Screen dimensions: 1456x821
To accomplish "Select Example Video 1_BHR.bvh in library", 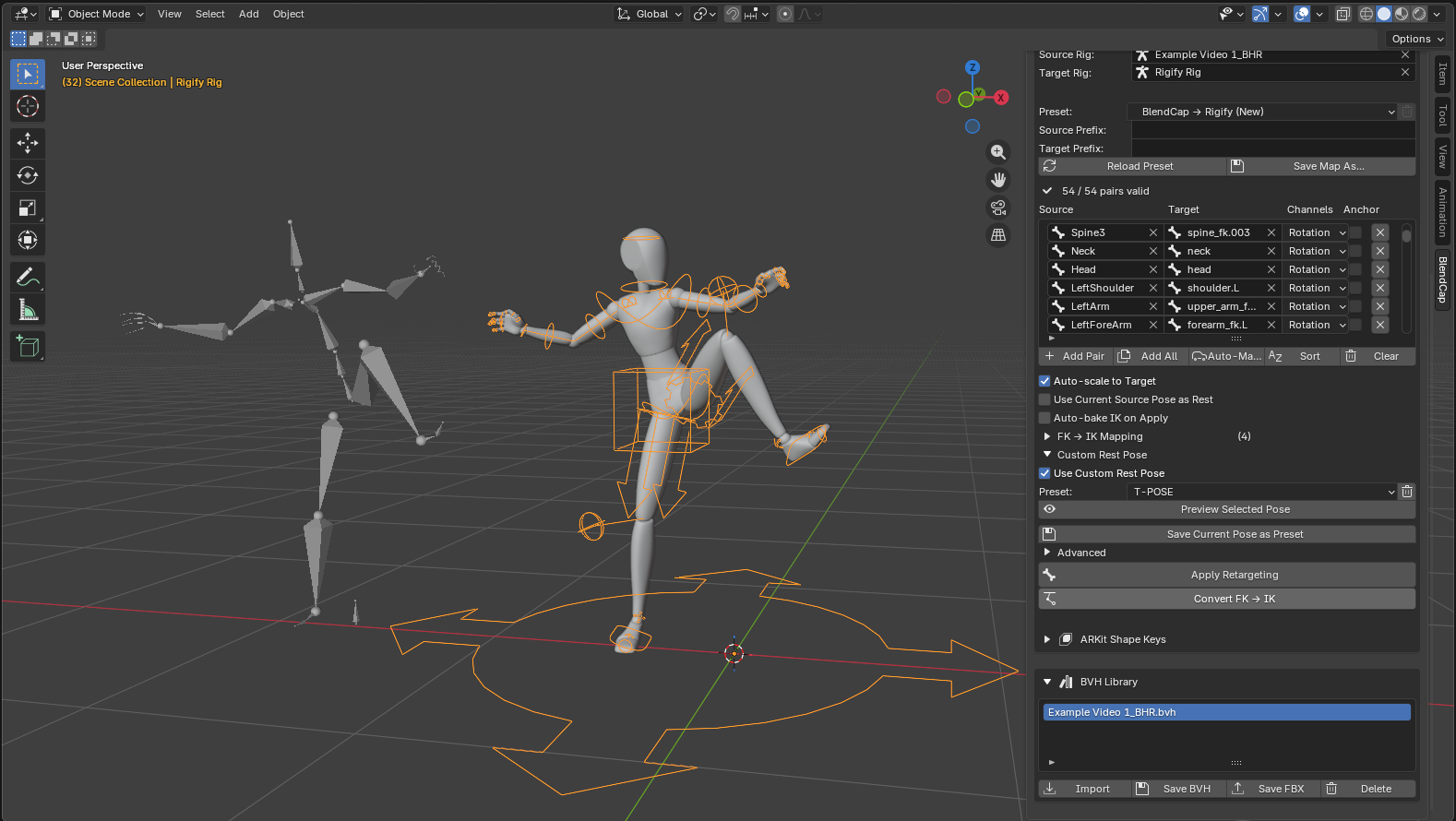I will 1227,712.
